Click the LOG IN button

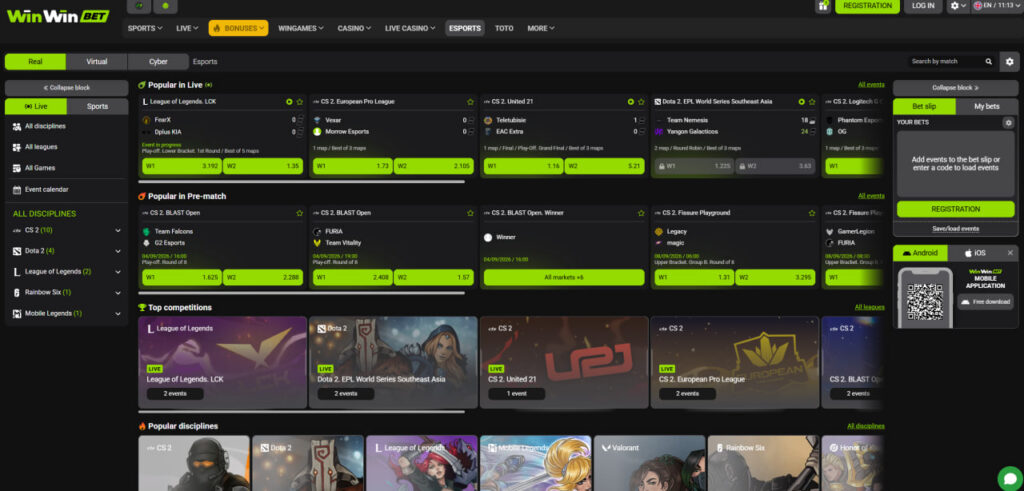coord(923,6)
